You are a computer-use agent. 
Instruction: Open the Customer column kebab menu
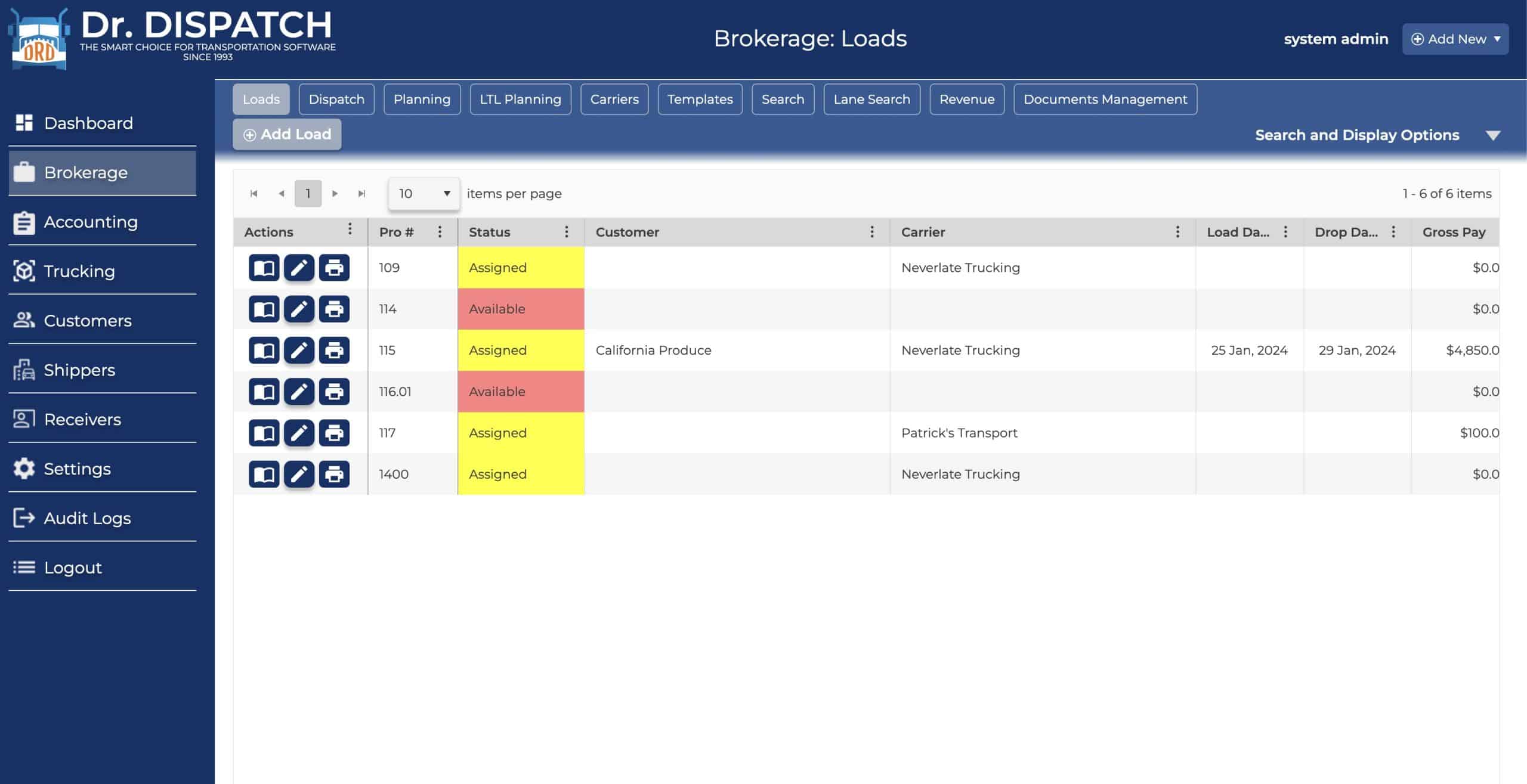(x=872, y=232)
